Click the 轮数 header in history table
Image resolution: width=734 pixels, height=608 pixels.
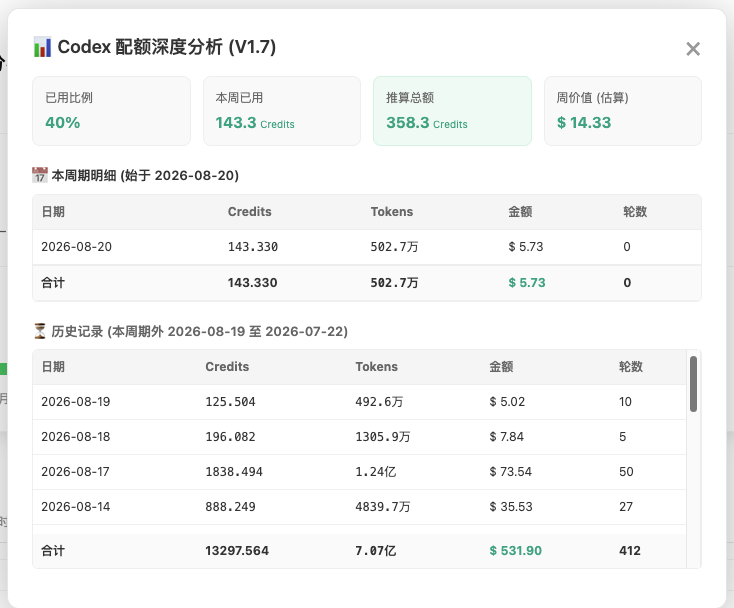coord(631,366)
